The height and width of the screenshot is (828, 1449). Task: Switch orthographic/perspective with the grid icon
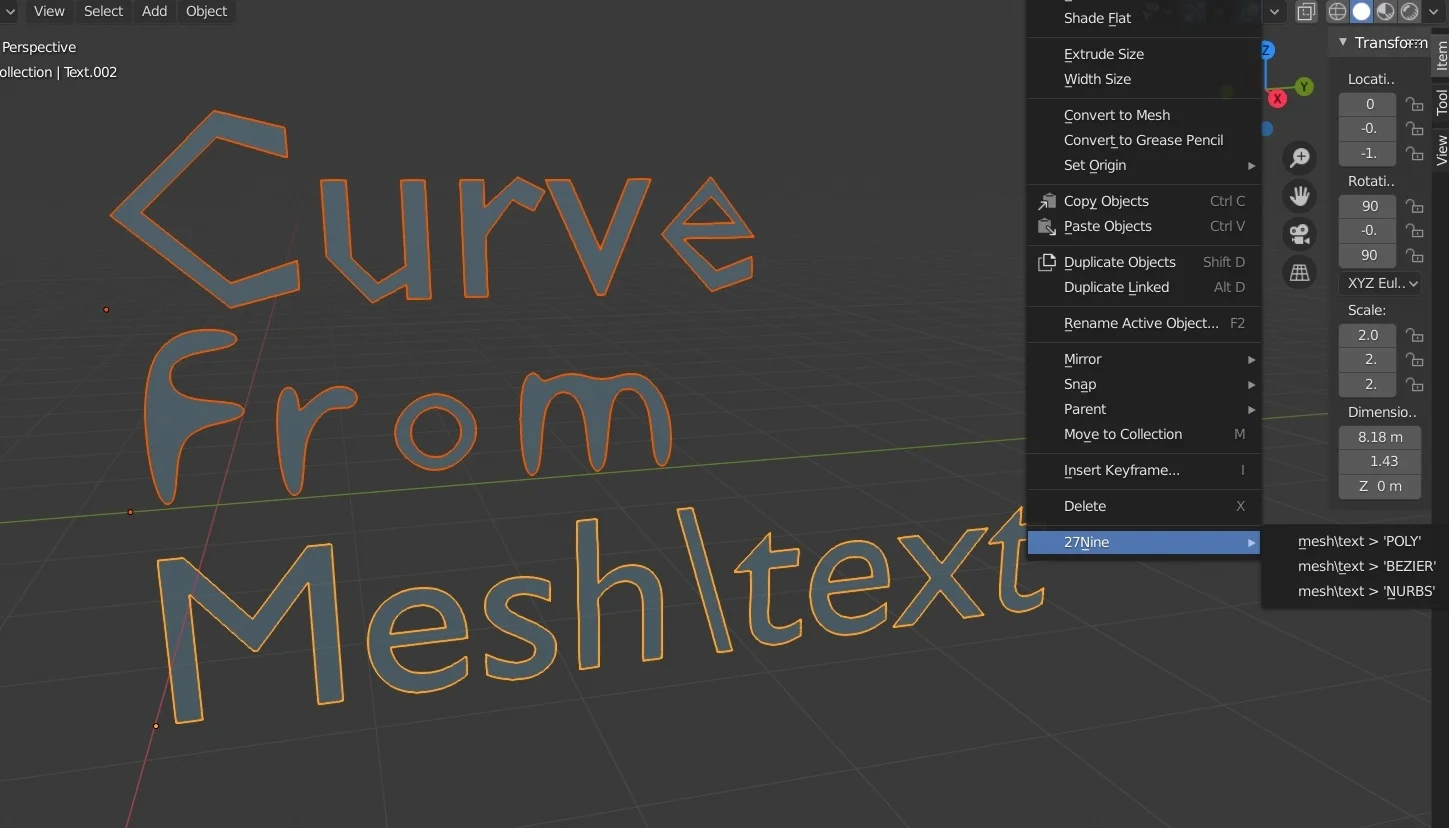1300,272
